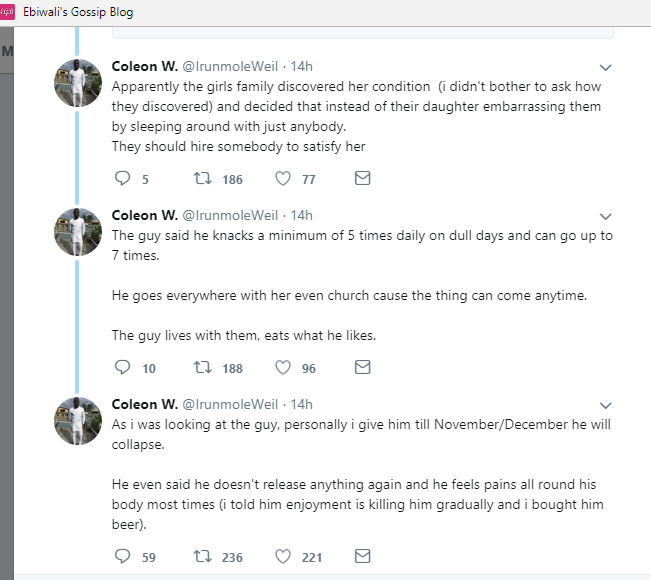
Task: Retweet the tweet with 236 retweets
Action: 203,557
